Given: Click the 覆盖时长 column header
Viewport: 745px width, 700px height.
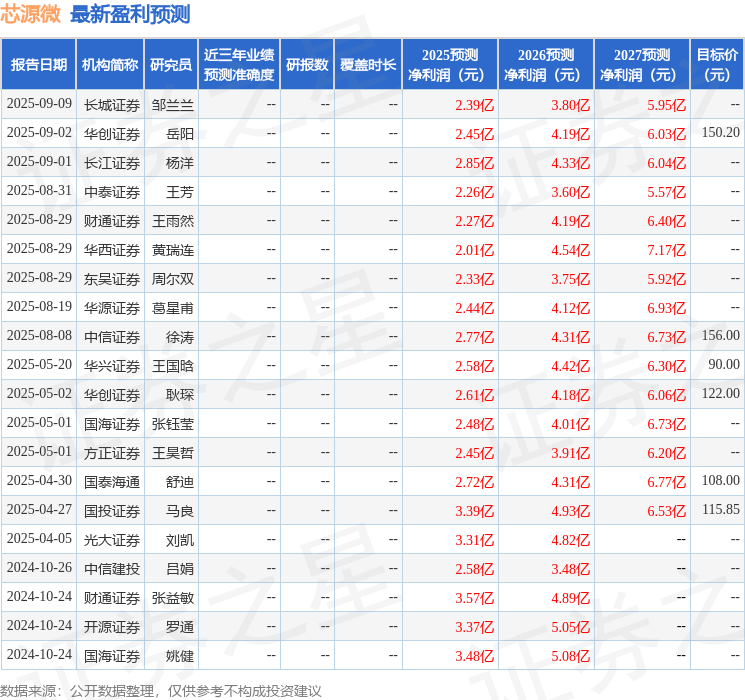Looking at the screenshot, I should (x=368, y=65).
